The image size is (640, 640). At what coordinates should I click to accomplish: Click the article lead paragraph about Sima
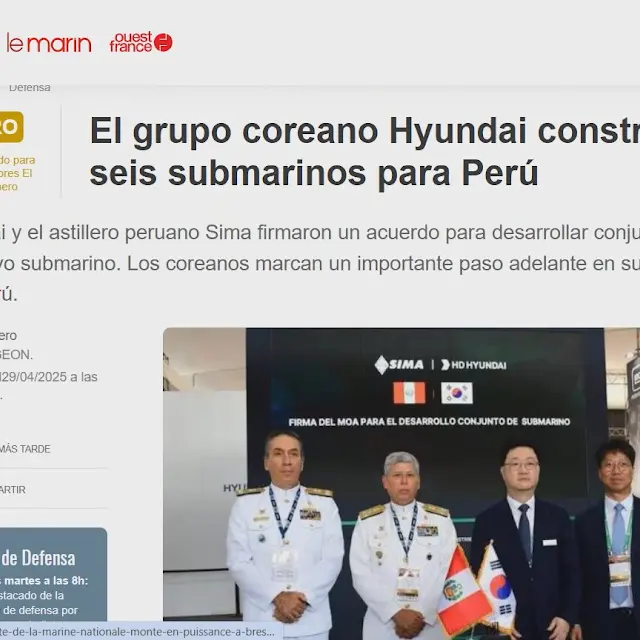[x=320, y=263]
